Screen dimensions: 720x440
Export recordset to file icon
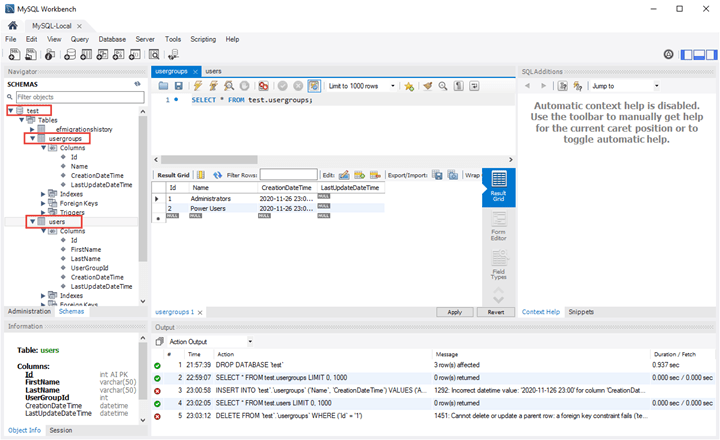[437, 175]
